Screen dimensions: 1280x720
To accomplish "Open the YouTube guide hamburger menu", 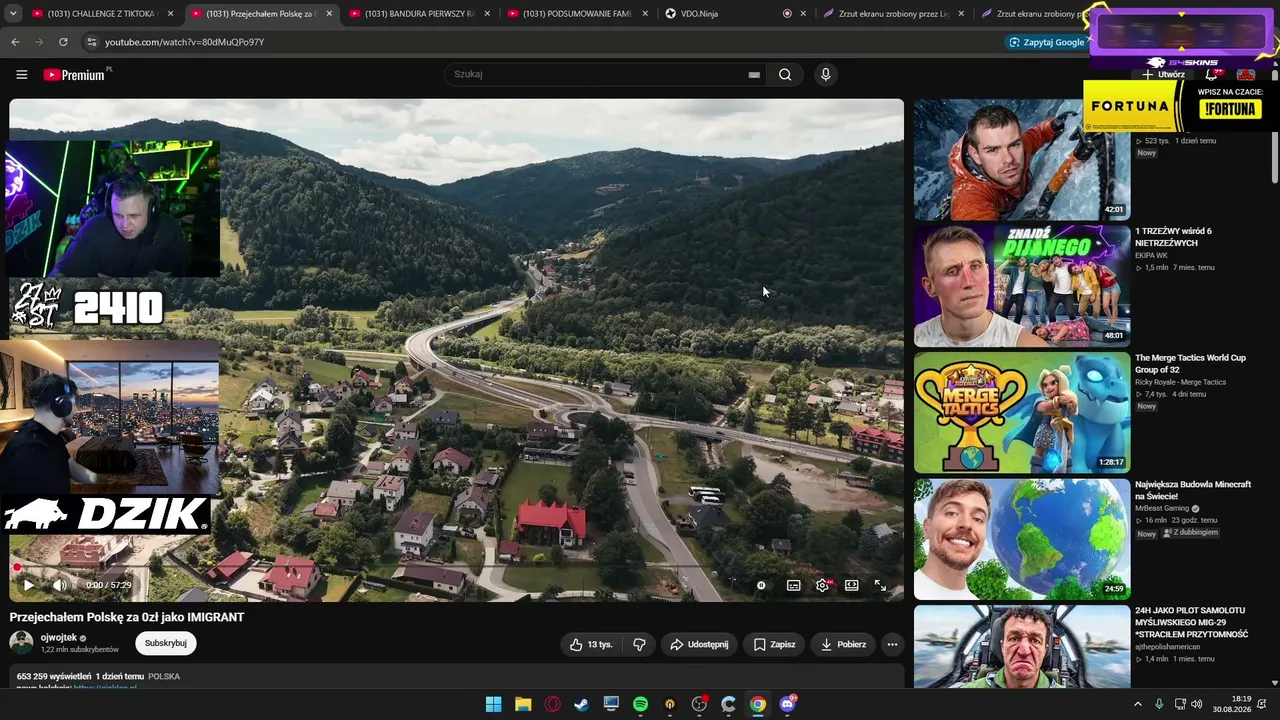I will click(21, 74).
